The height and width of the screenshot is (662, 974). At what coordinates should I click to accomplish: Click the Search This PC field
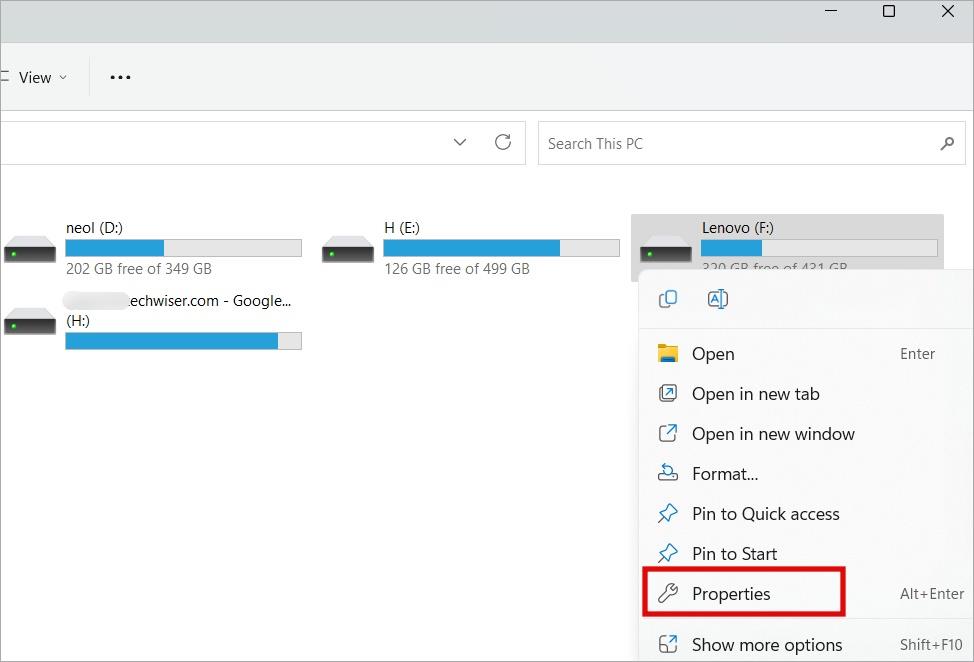click(x=752, y=143)
